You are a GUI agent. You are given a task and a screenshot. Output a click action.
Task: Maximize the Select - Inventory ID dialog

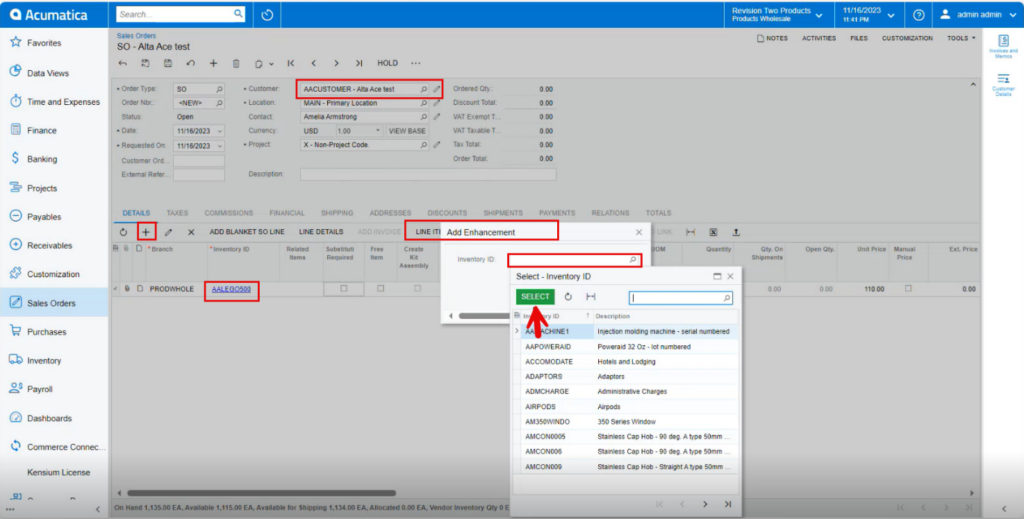pyautogui.click(x=717, y=277)
